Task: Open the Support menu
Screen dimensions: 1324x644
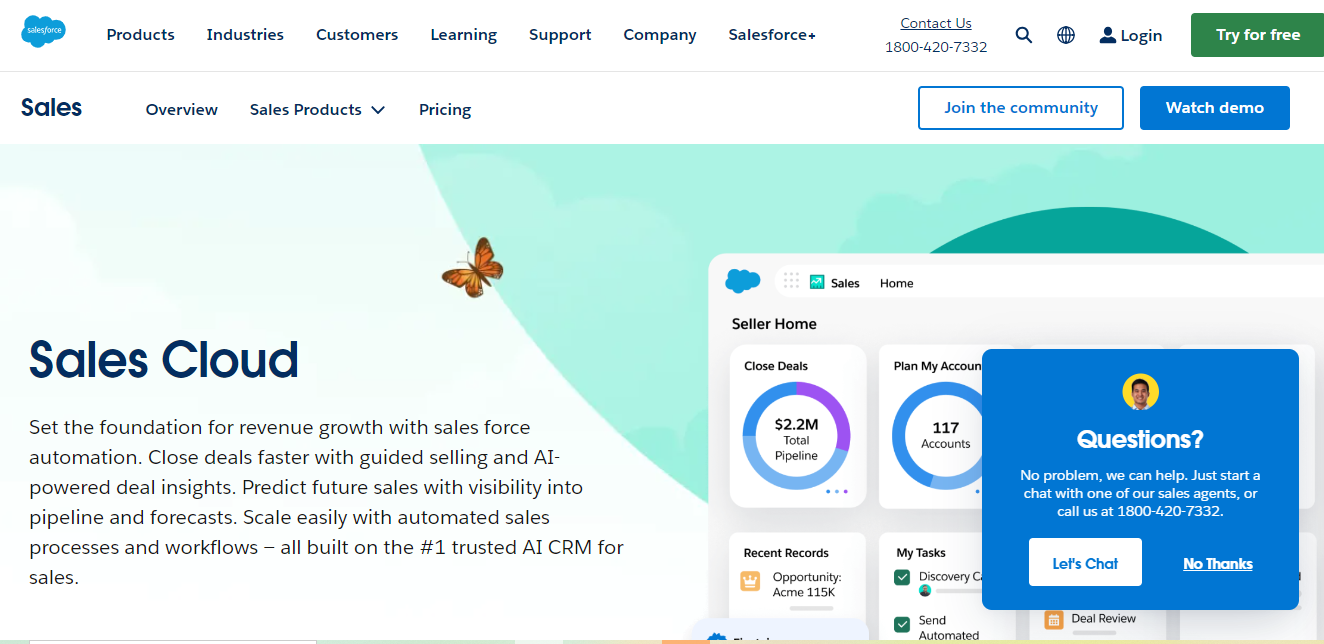Action: coord(560,35)
